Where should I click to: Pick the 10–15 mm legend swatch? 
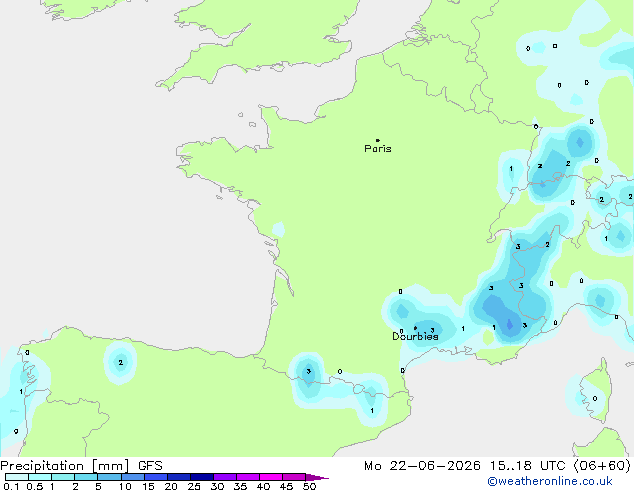pyautogui.click(x=133, y=477)
